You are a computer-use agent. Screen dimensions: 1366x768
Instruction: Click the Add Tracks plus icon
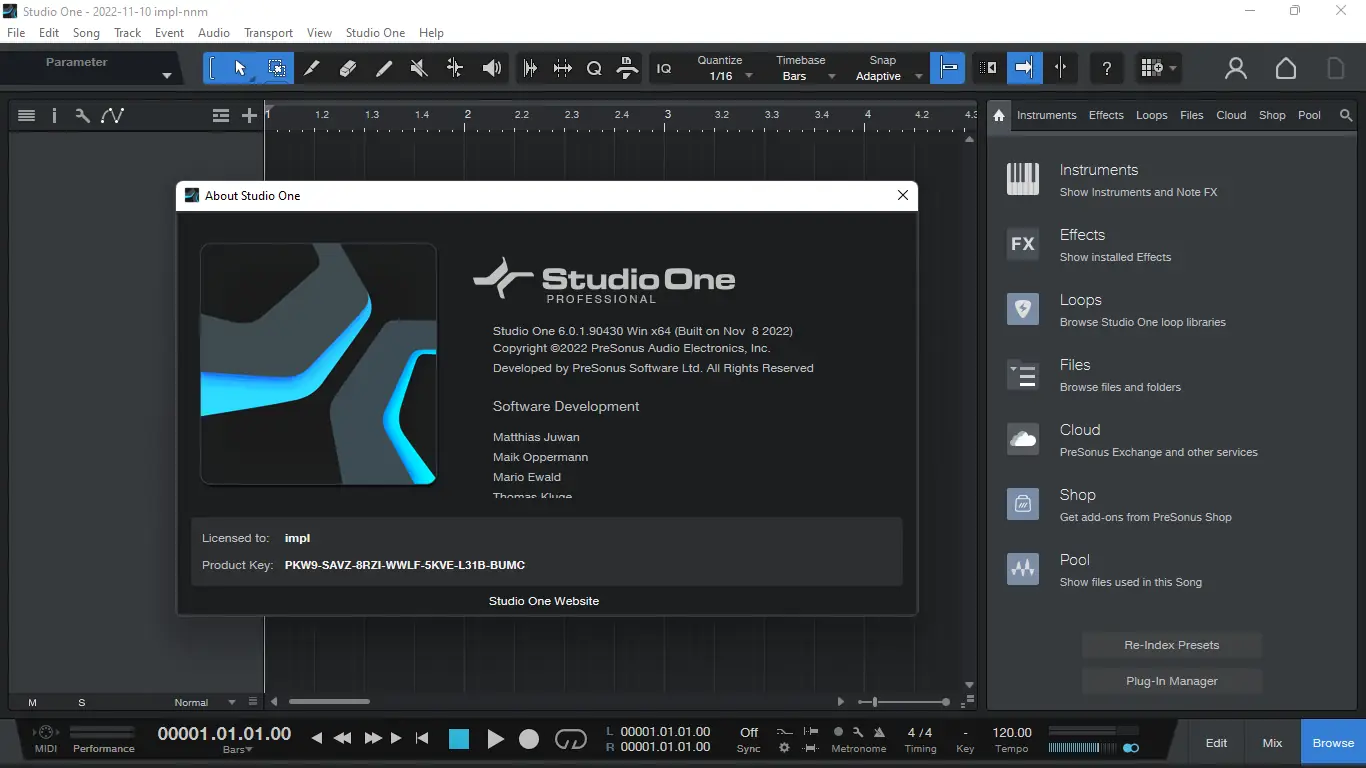point(249,116)
